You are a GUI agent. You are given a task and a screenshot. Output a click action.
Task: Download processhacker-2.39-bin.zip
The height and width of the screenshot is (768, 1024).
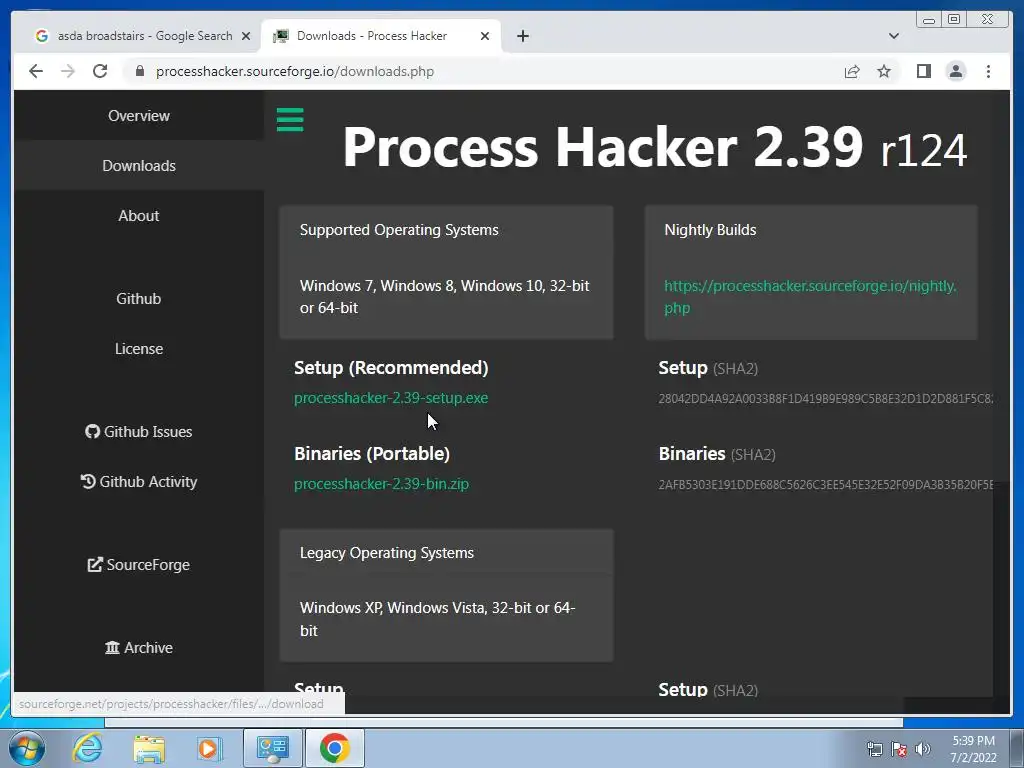381,484
